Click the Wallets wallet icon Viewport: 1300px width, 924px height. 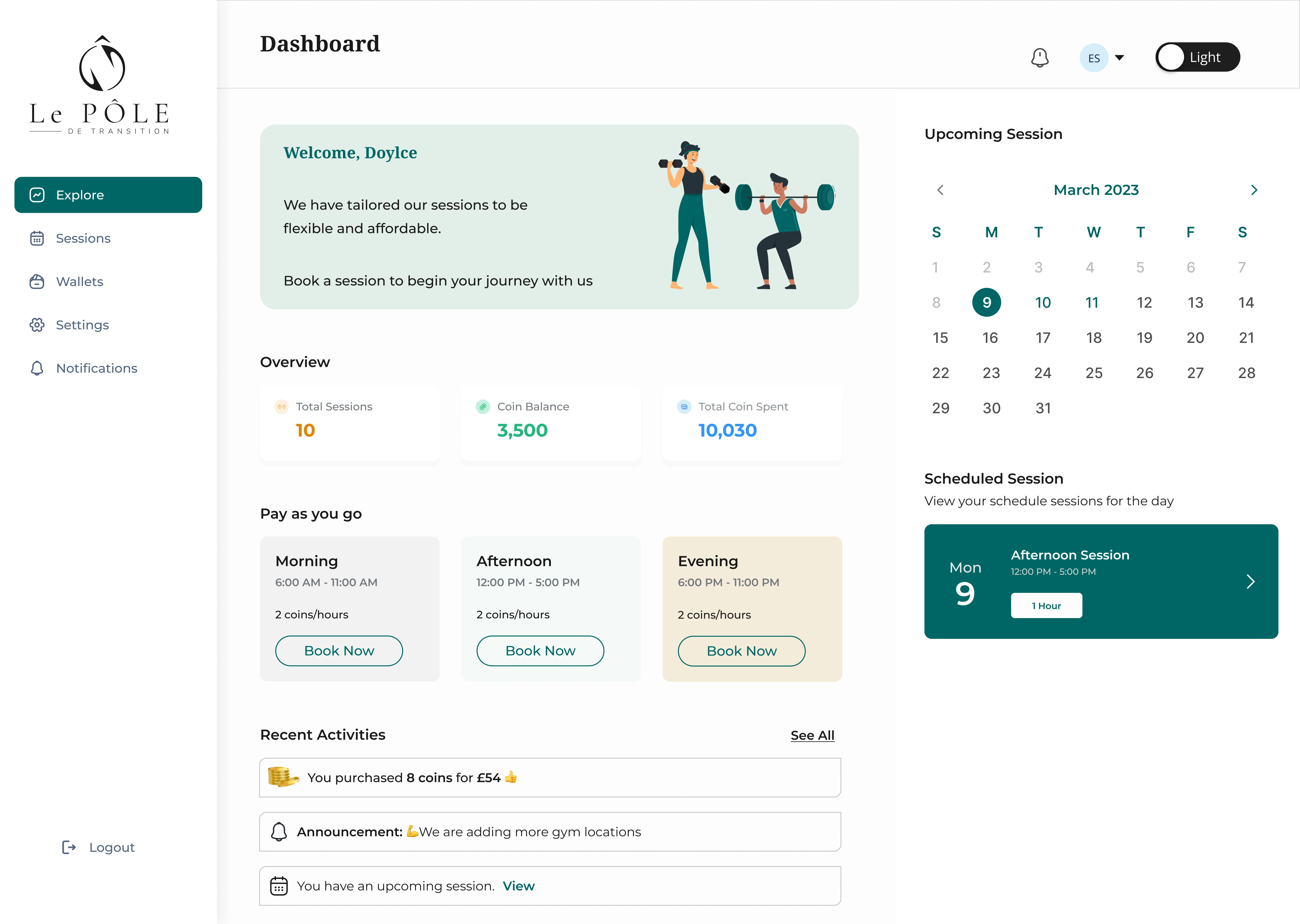tap(37, 282)
